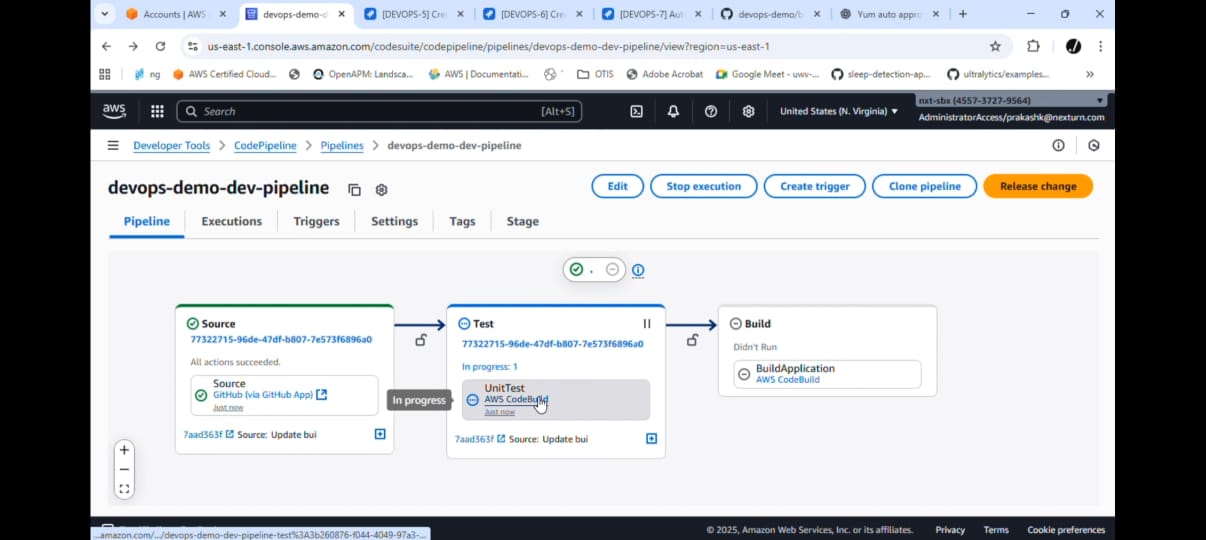Open console settings gear in AWS header

(748, 111)
